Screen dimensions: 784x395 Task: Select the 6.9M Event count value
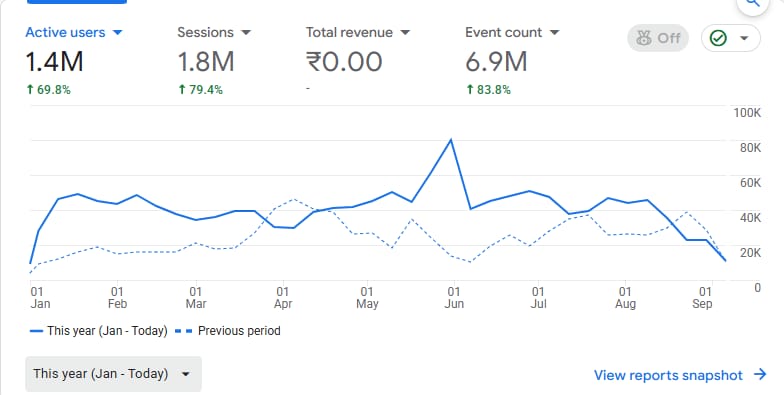click(x=496, y=62)
